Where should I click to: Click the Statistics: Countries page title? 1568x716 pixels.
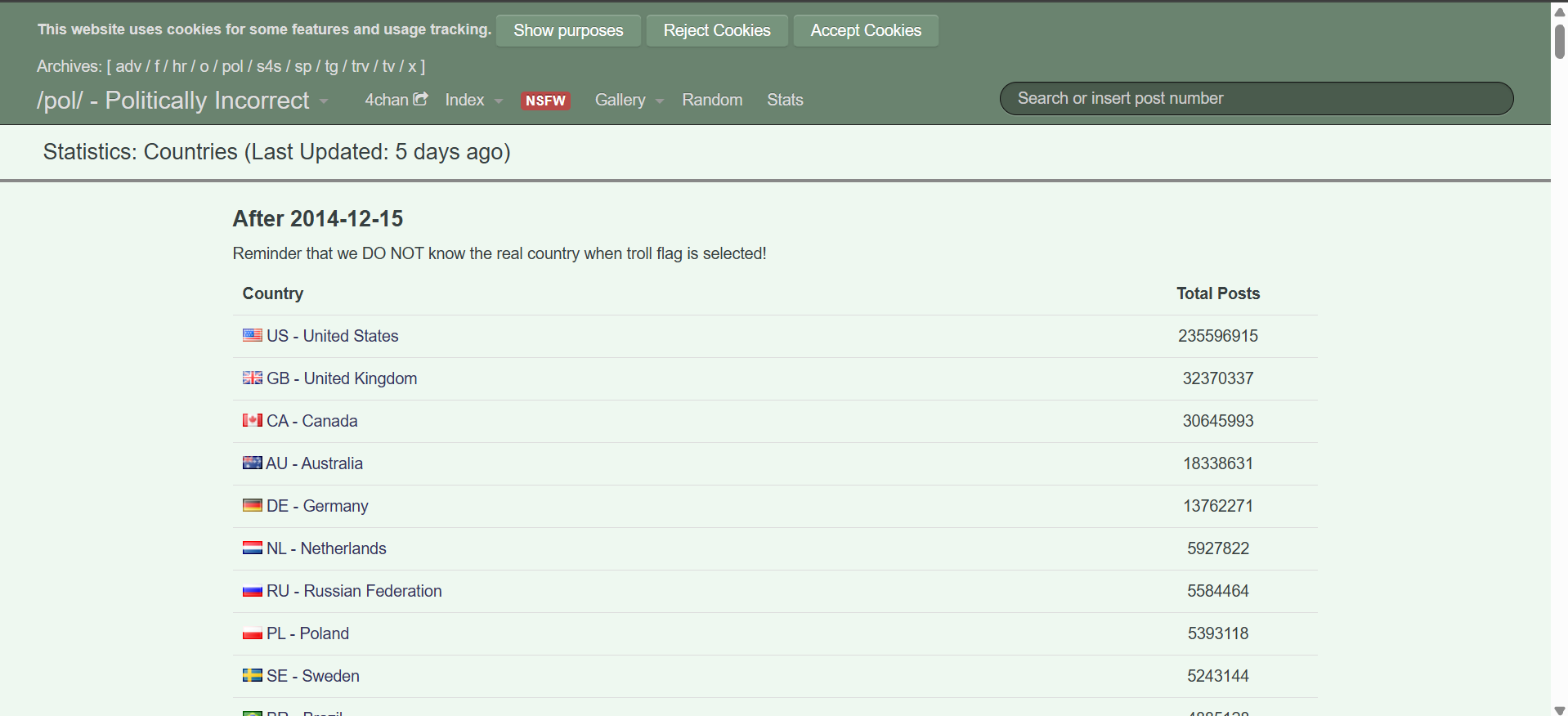[x=277, y=152]
